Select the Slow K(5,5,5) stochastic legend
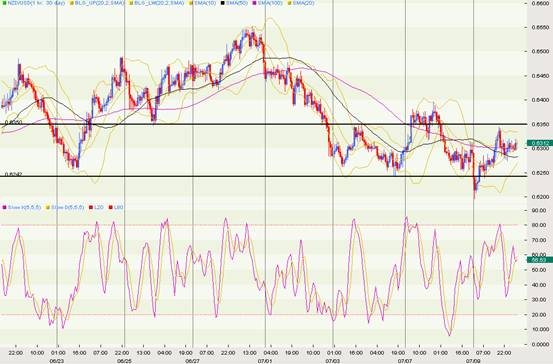Screen dimensions: 553x364 24,207
